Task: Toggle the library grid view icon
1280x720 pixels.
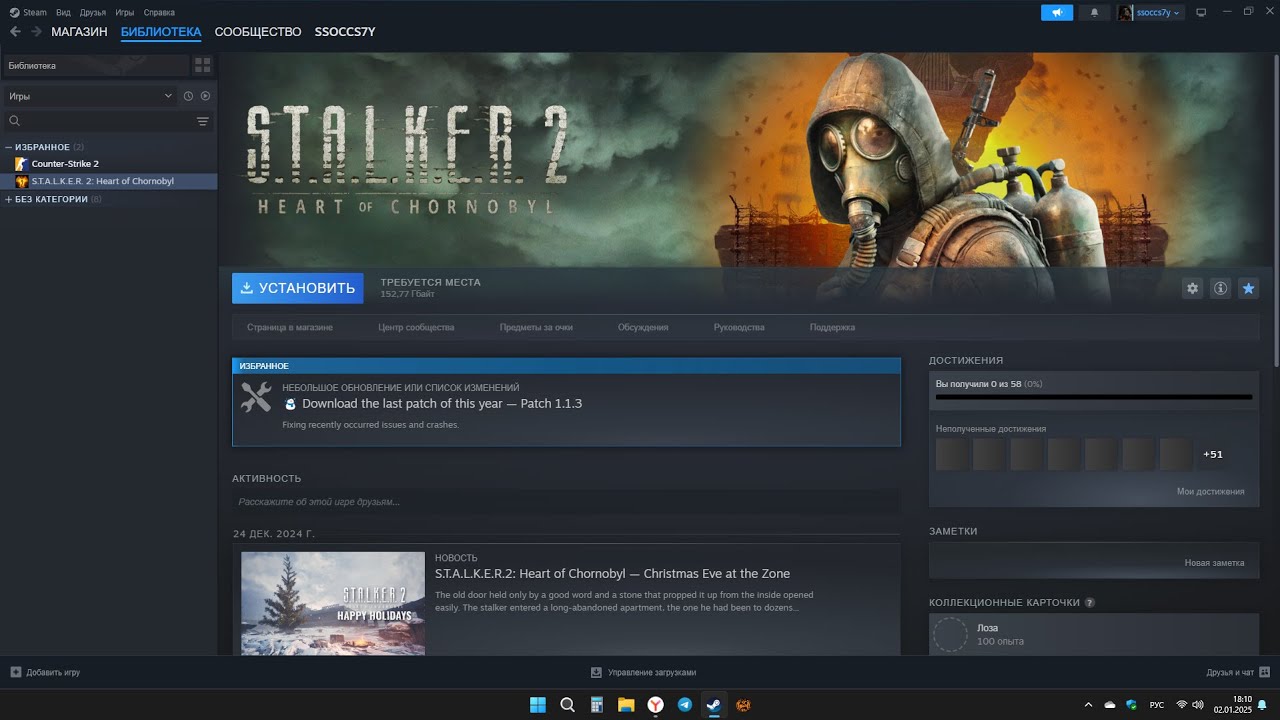Action: (203, 65)
